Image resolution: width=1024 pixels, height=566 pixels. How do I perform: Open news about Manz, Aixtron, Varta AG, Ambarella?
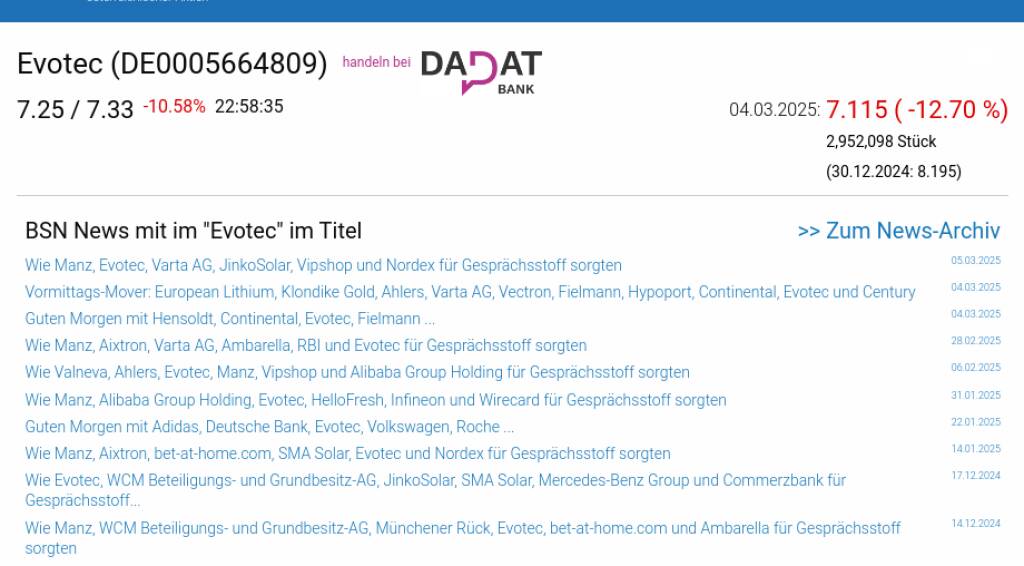point(306,346)
